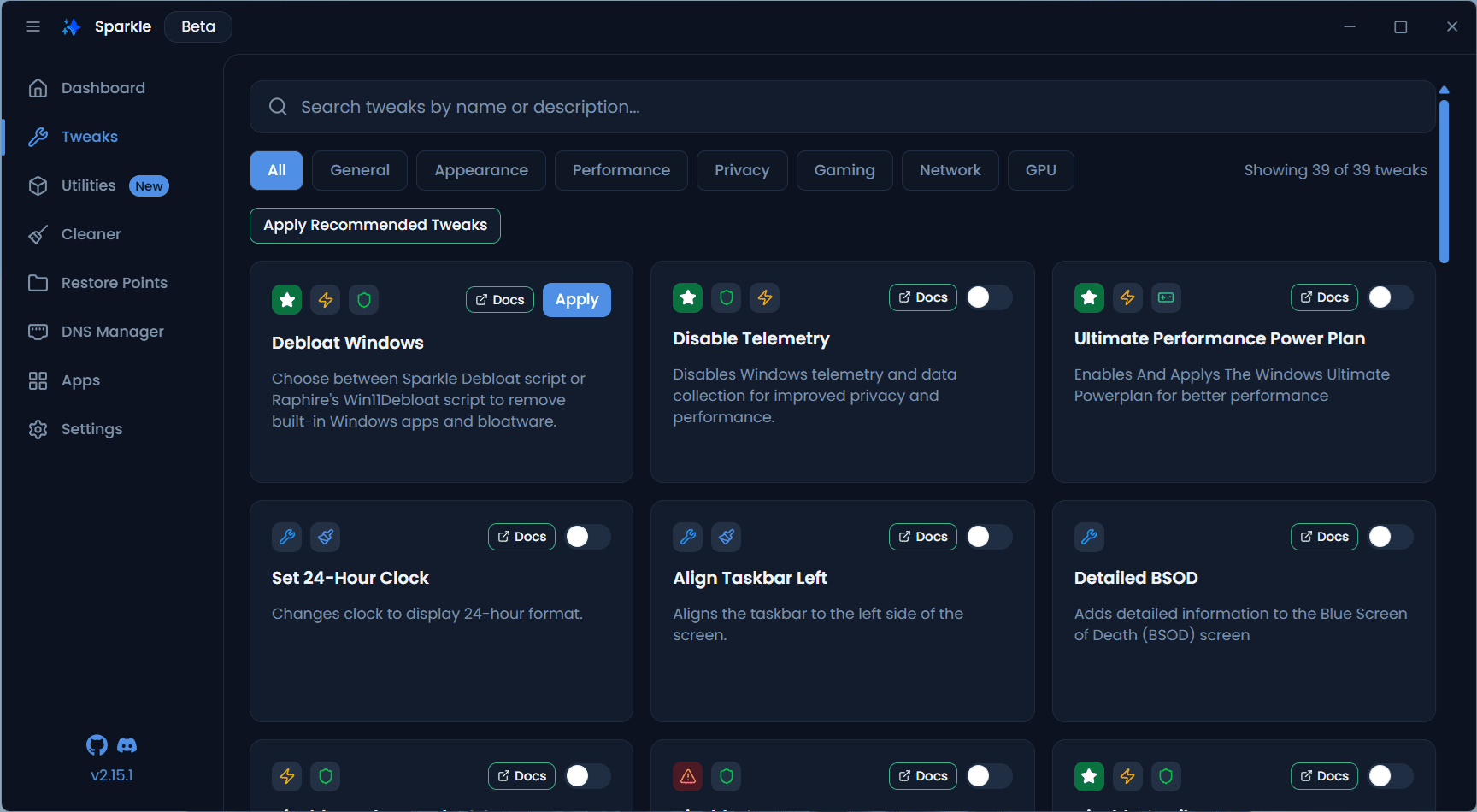Click the Dashboard home icon
1477x812 pixels.
tap(38, 88)
